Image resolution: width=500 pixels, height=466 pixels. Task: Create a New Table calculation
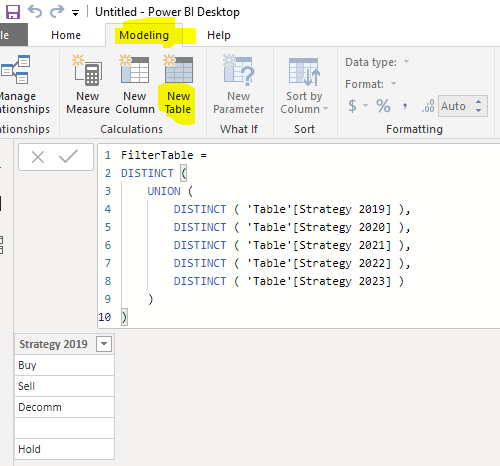point(178,84)
